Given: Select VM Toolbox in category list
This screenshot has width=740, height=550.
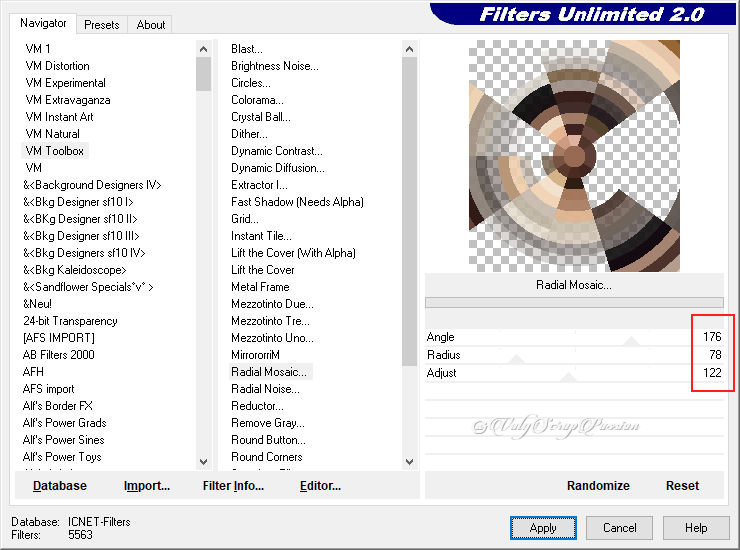Looking at the screenshot, I should coord(55,151).
